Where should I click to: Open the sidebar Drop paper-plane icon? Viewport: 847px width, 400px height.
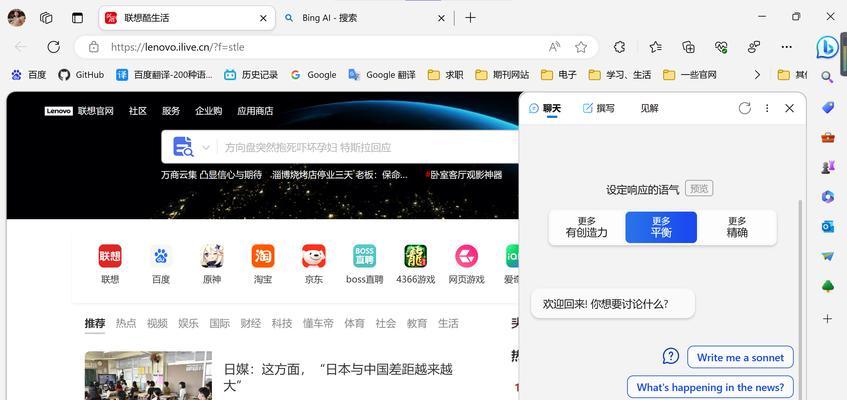pyautogui.click(x=828, y=256)
